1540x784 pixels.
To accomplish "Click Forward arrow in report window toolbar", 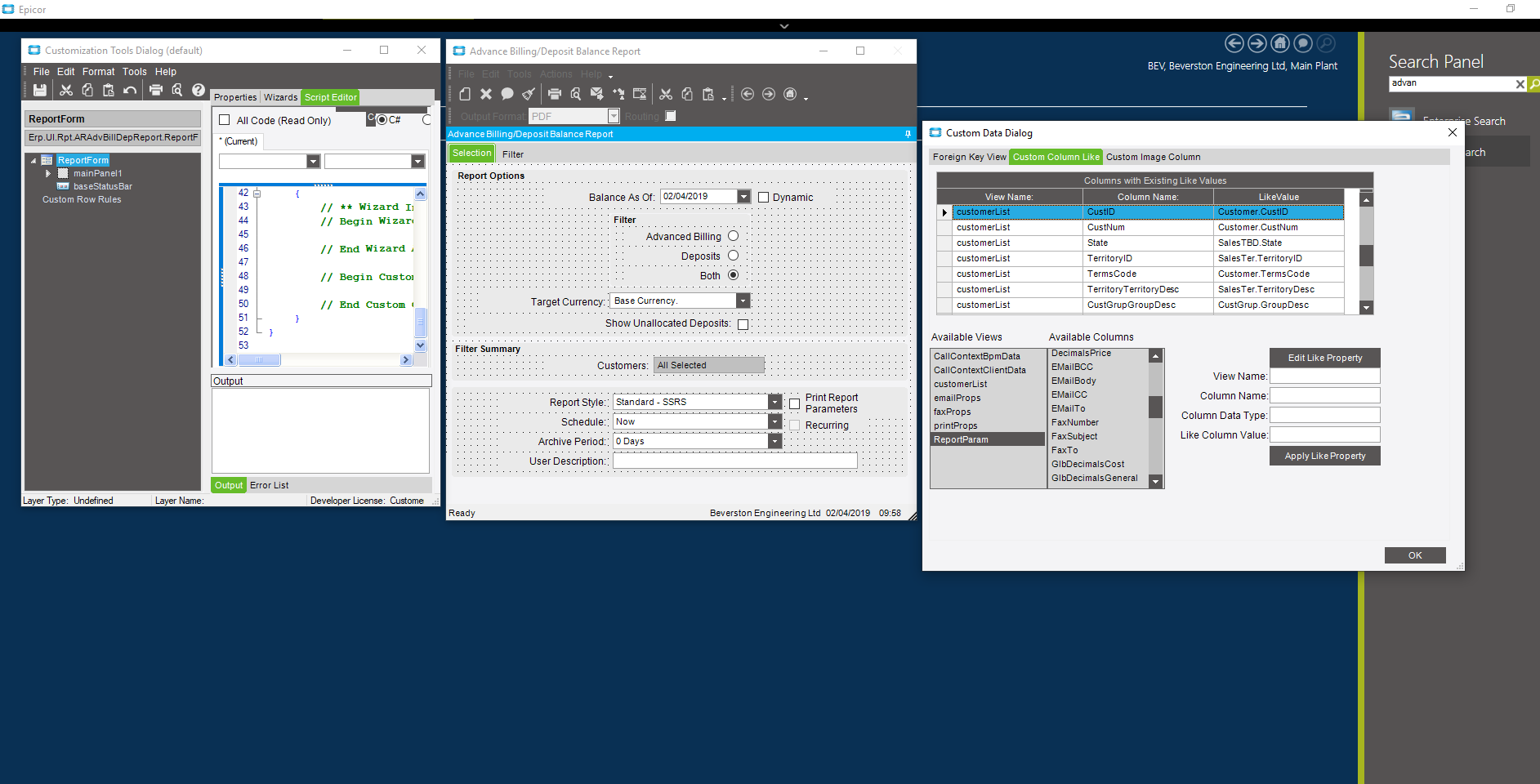I will tap(769, 94).
